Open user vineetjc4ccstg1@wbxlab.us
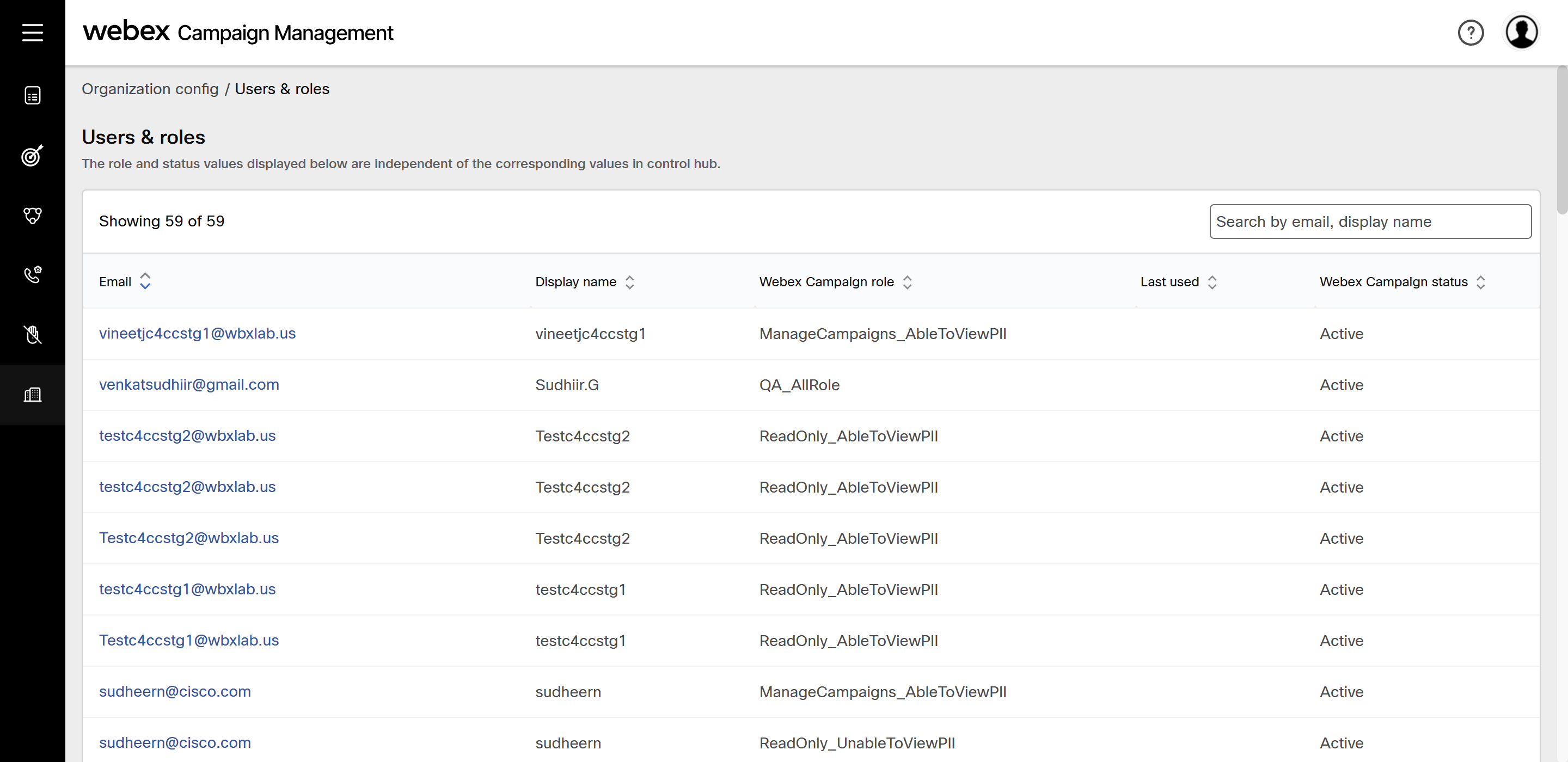The height and width of the screenshot is (762, 1568). click(197, 334)
